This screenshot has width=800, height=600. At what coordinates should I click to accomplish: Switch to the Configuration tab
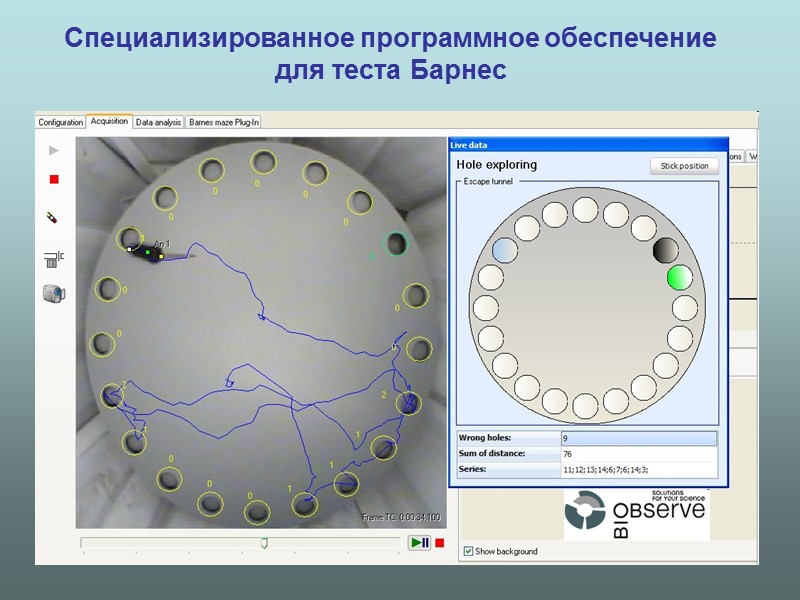pyautogui.click(x=60, y=120)
